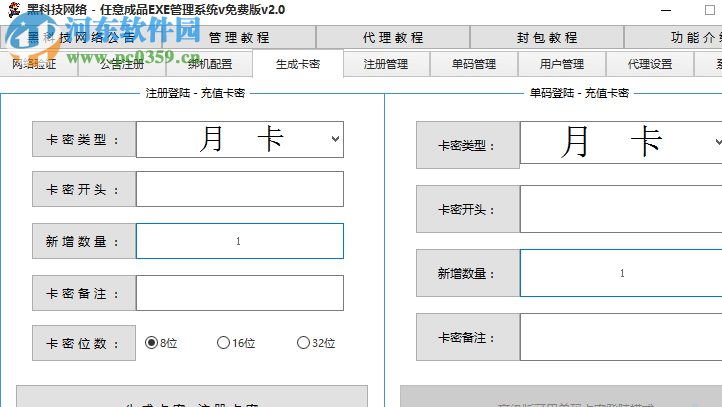722x407 pixels.
Task: Select the 生成卡密 tab
Action: coord(298,64)
